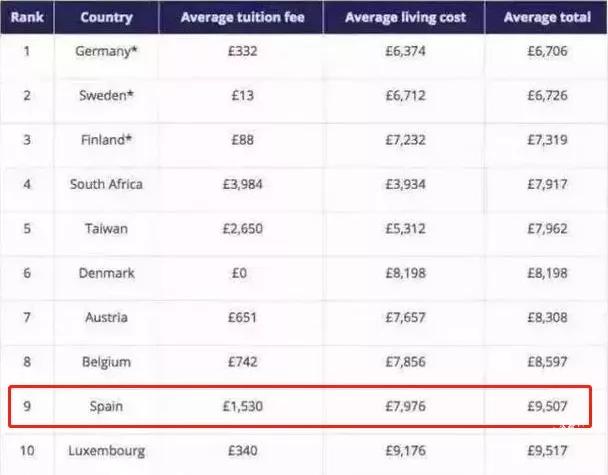Click the Country column header
The width and height of the screenshot is (608, 475).
[x=106, y=18]
